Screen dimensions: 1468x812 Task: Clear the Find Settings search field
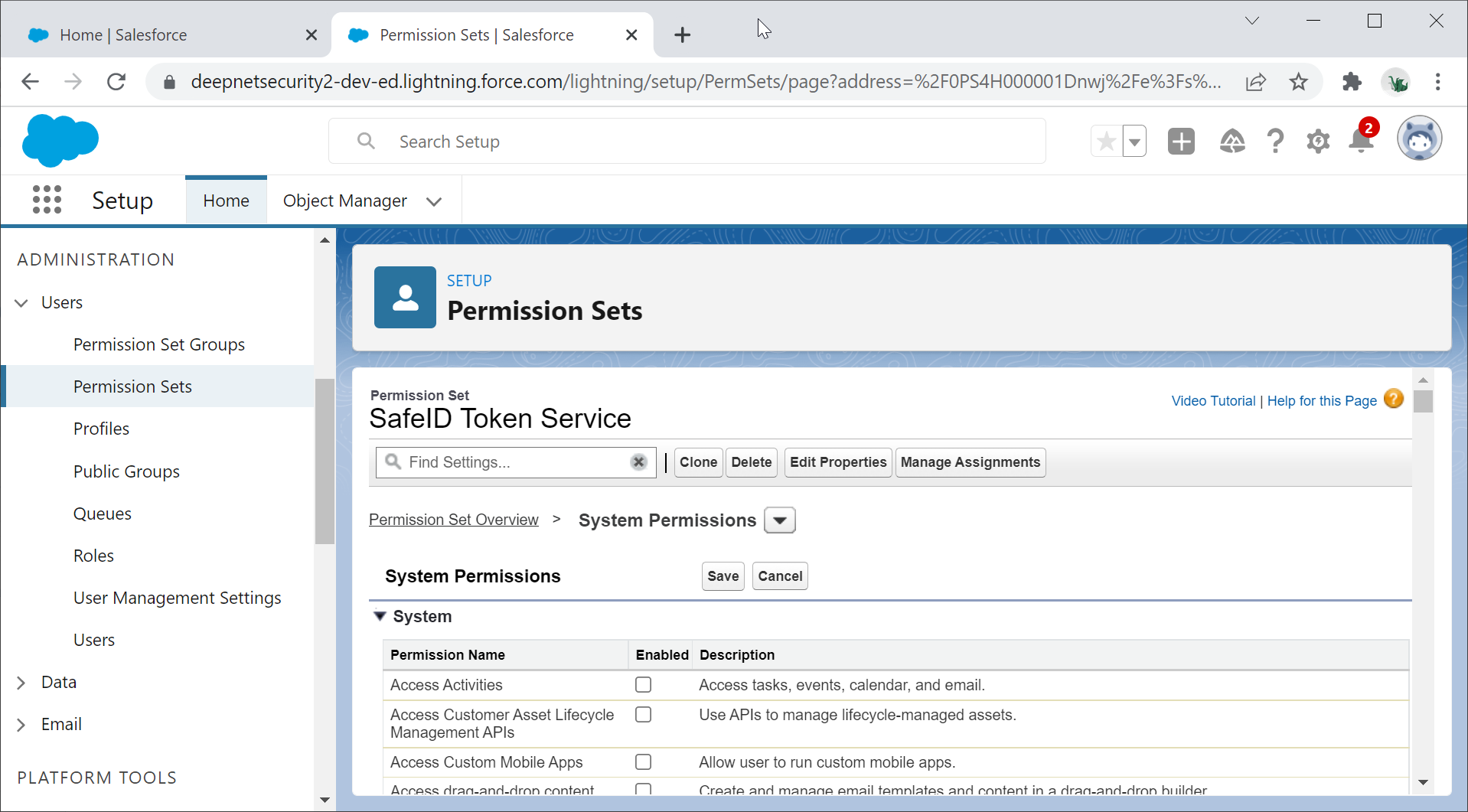pyautogui.click(x=638, y=462)
